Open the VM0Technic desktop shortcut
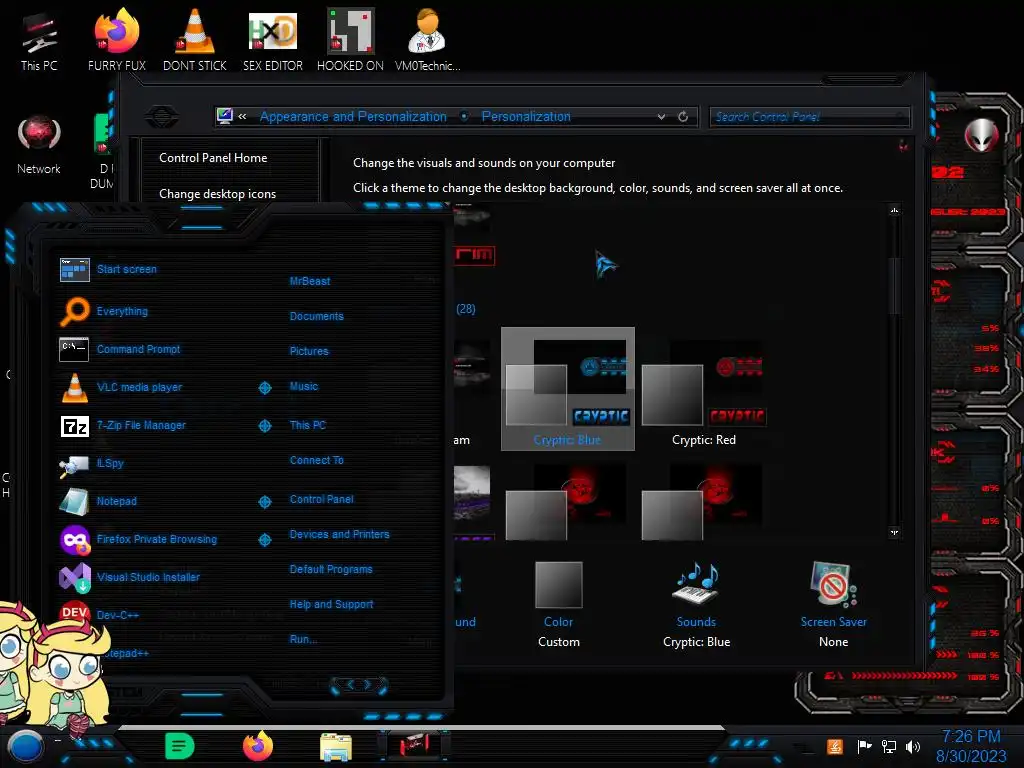This screenshot has height=768, width=1024. 427,40
